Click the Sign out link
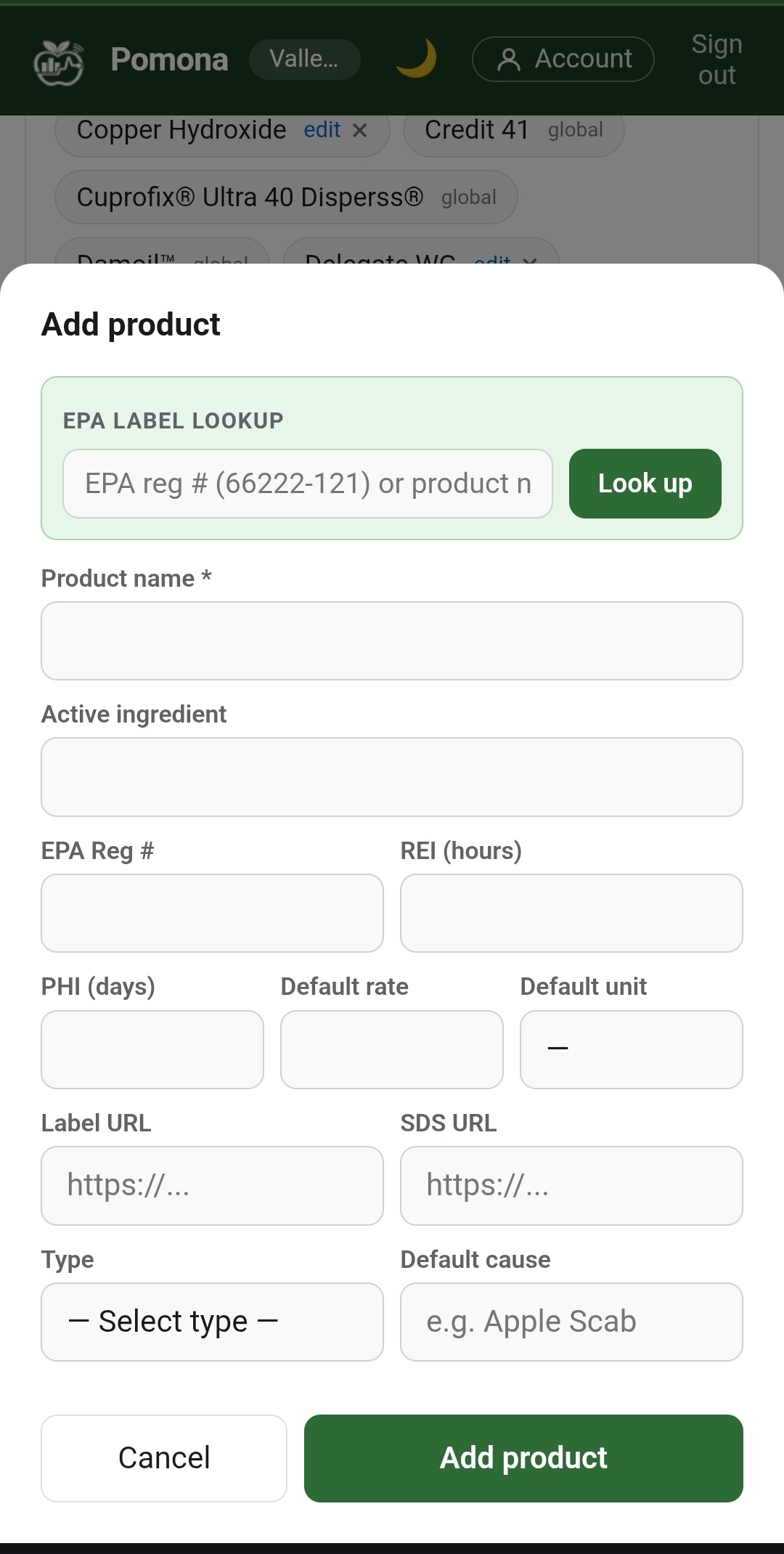Screen dimensions: 784x1554 coord(716,60)
